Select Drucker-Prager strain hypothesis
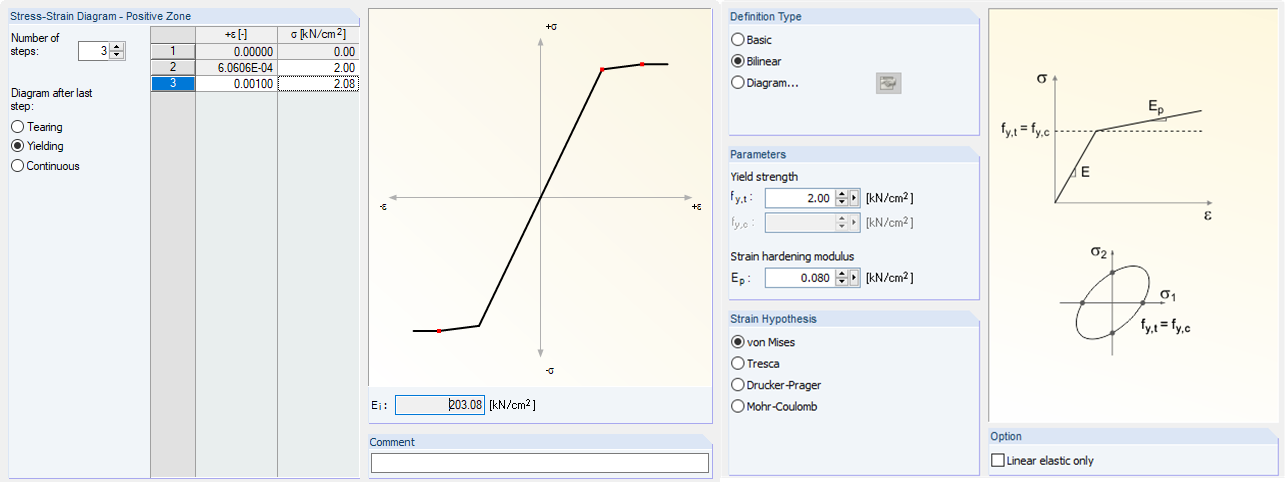1285x482 pixels. (x=738, y=385)
